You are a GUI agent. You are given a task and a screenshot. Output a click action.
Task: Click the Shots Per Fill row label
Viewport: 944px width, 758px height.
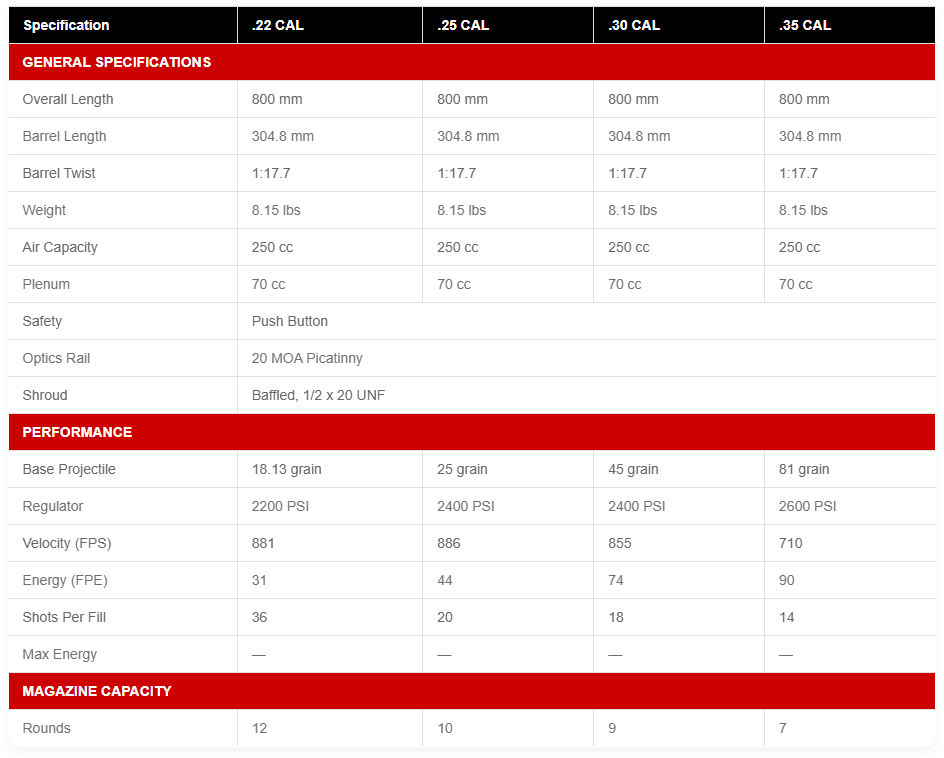tap(64, 618)
